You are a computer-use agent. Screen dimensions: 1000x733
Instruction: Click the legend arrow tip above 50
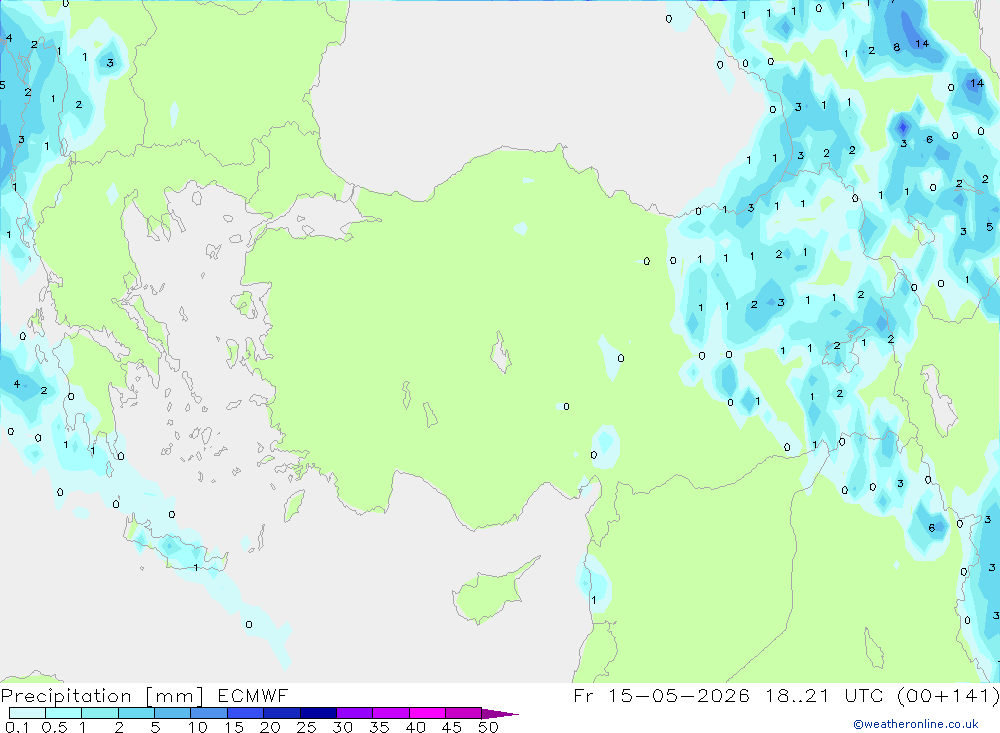click(x=500, y=713)
